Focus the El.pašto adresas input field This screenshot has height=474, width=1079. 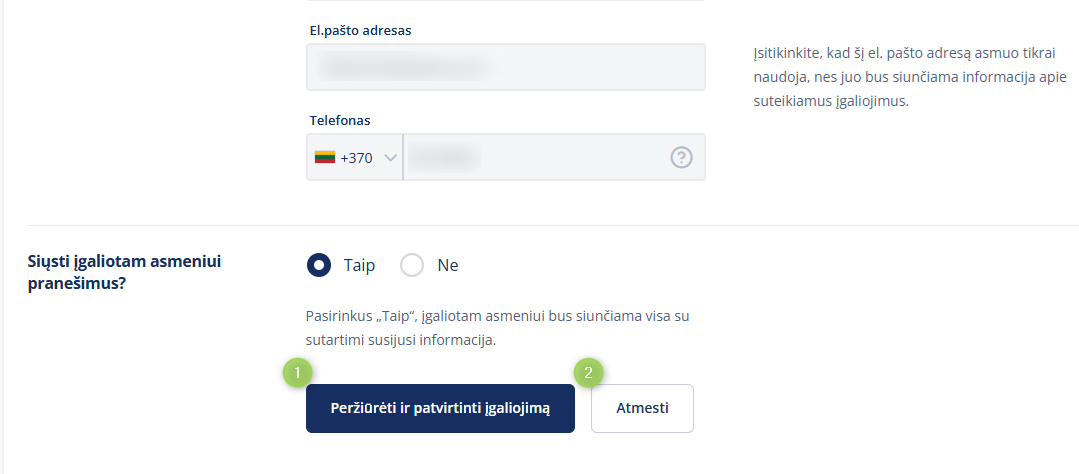coord(506,67)
